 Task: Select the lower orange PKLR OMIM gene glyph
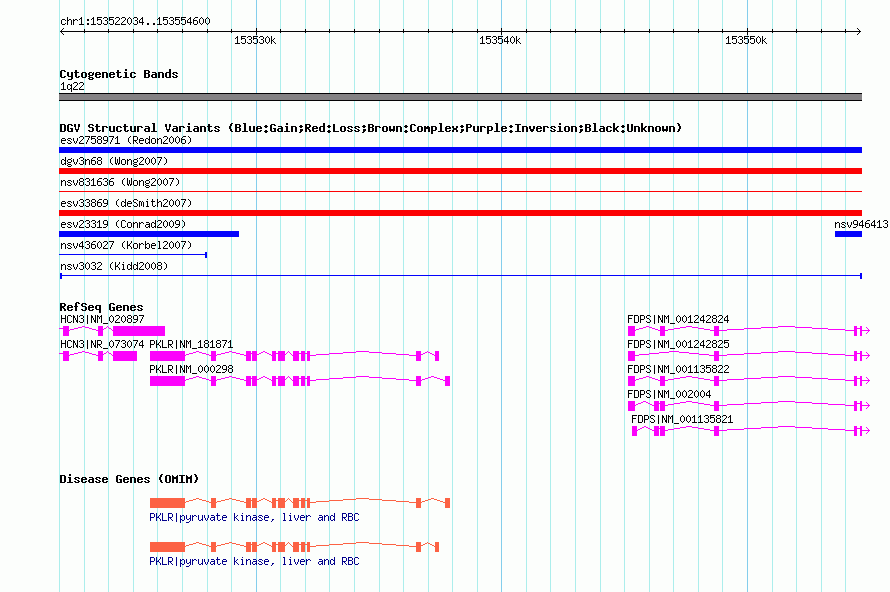click(295, 547)
